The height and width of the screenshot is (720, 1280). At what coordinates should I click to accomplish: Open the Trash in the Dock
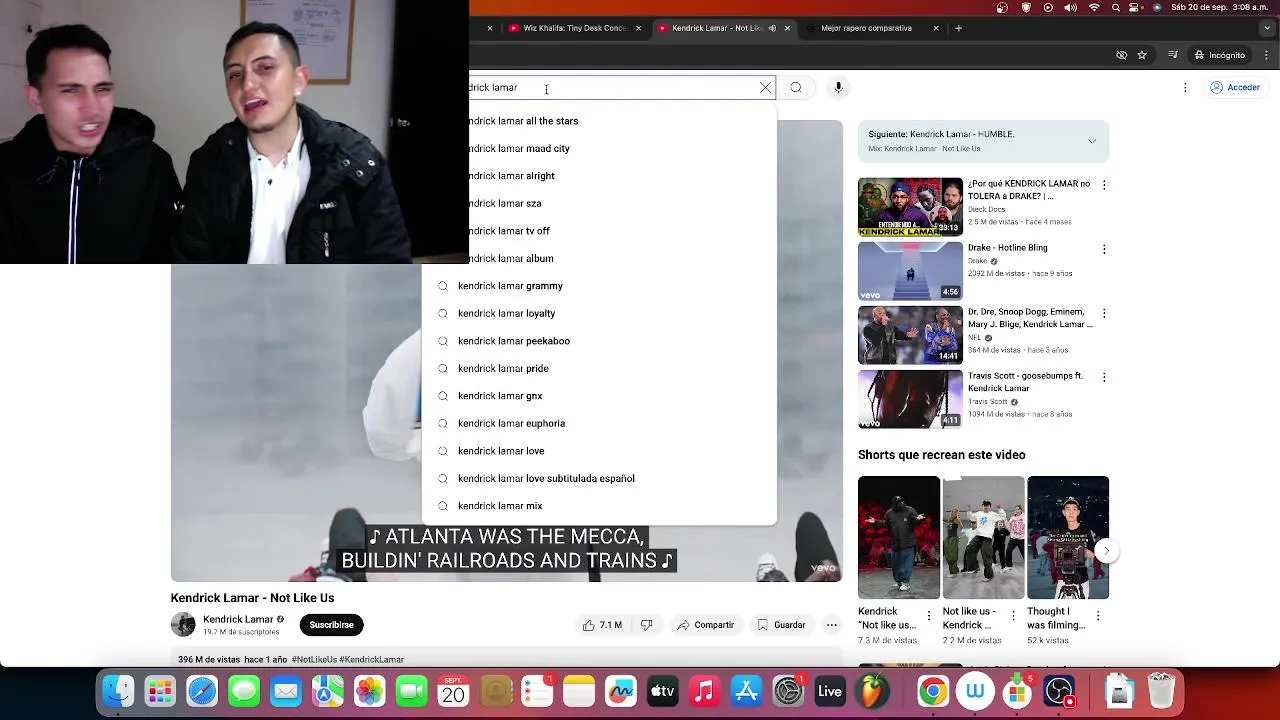coord(1161,692)
